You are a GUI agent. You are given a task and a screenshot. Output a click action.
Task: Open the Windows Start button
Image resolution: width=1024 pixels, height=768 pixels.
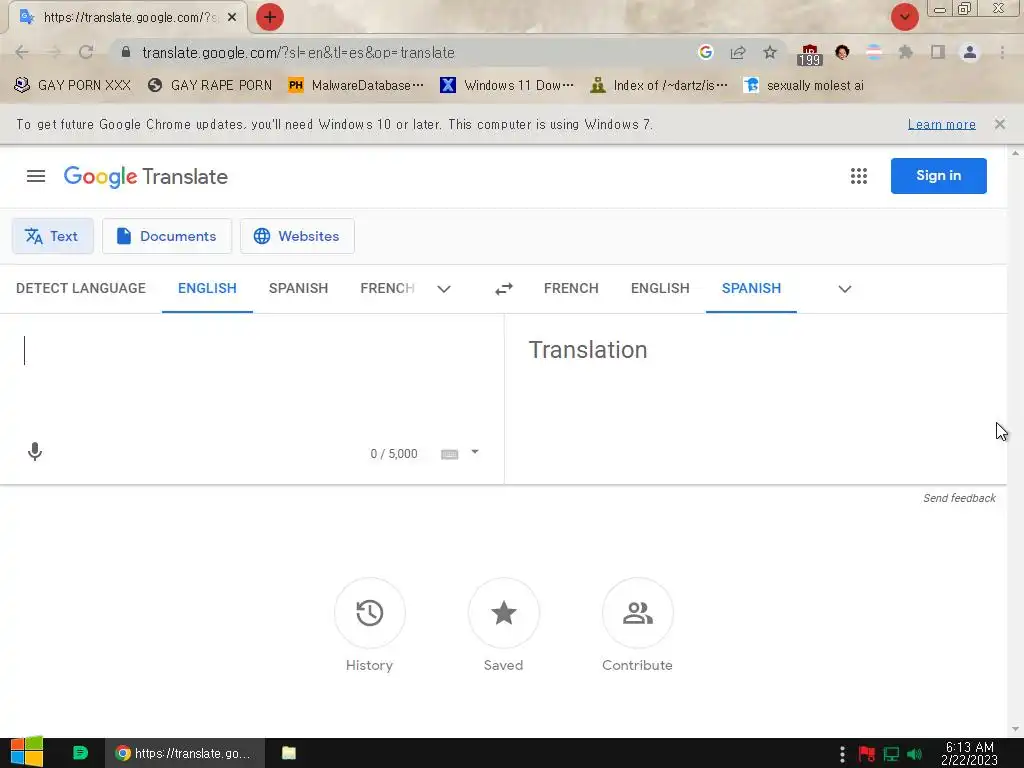(27, 752)
